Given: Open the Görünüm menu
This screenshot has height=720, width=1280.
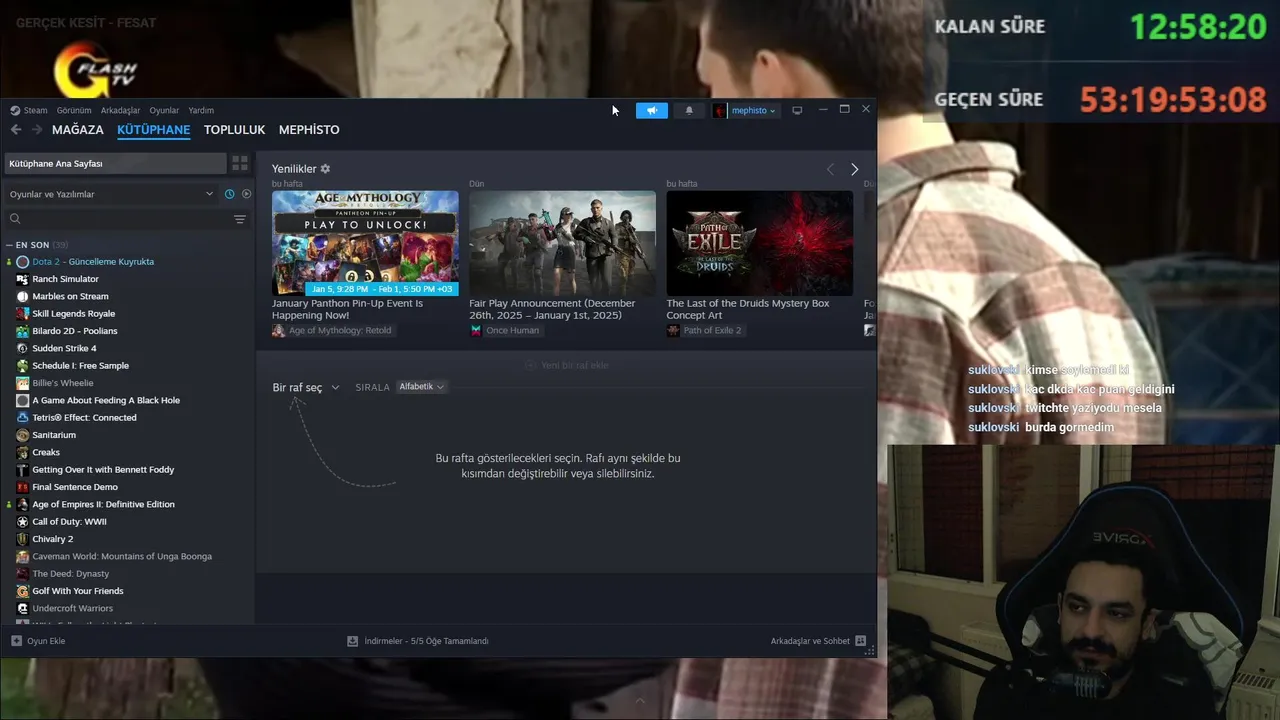Looking at the screenshot, I should (x=74, y=110).
